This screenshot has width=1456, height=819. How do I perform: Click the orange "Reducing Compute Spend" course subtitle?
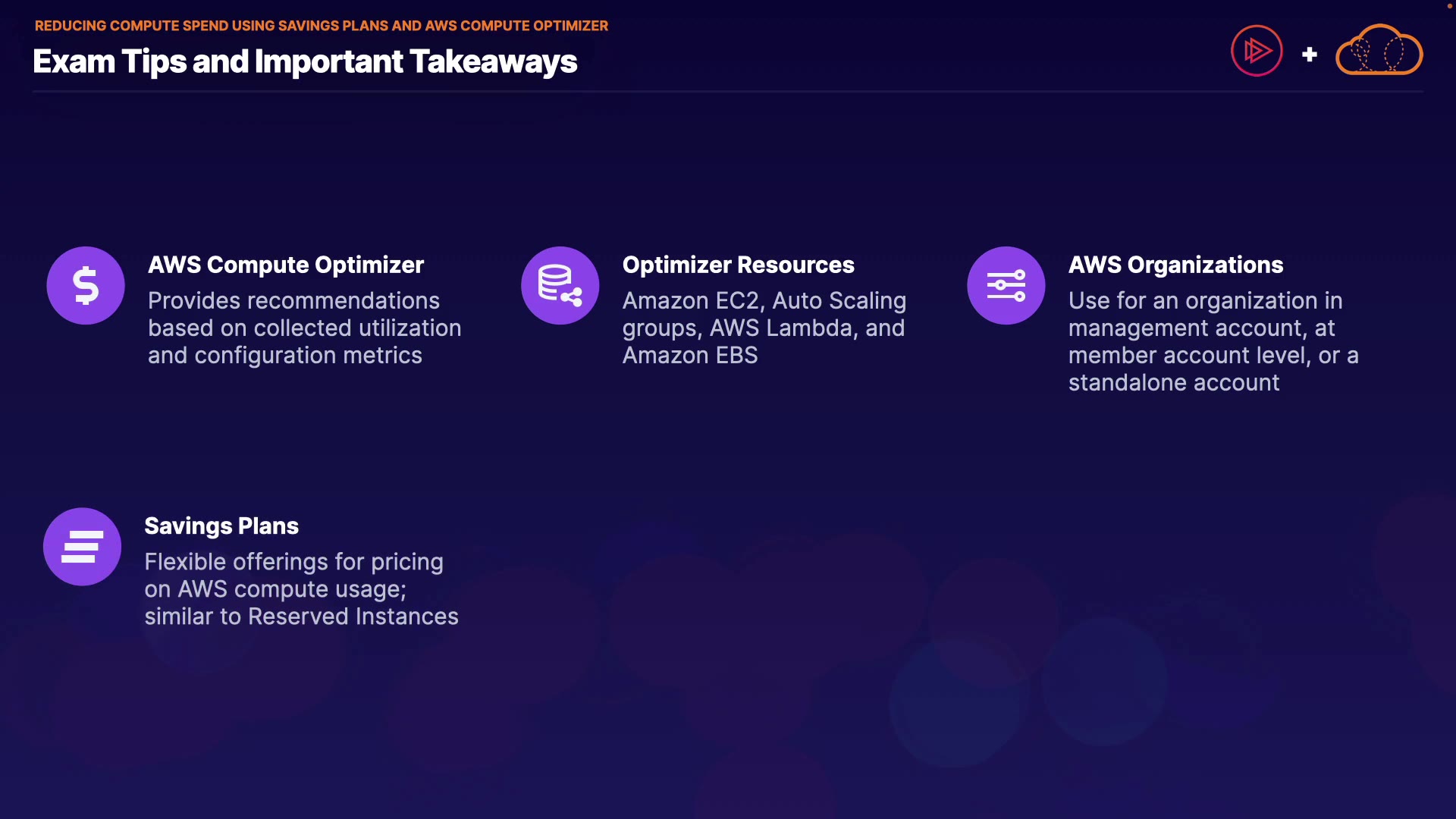click(x=321, y=26)
